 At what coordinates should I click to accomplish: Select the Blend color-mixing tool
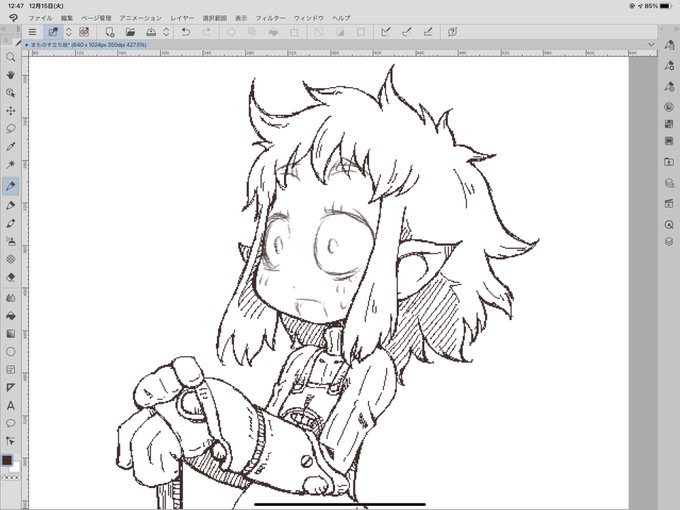10,298
